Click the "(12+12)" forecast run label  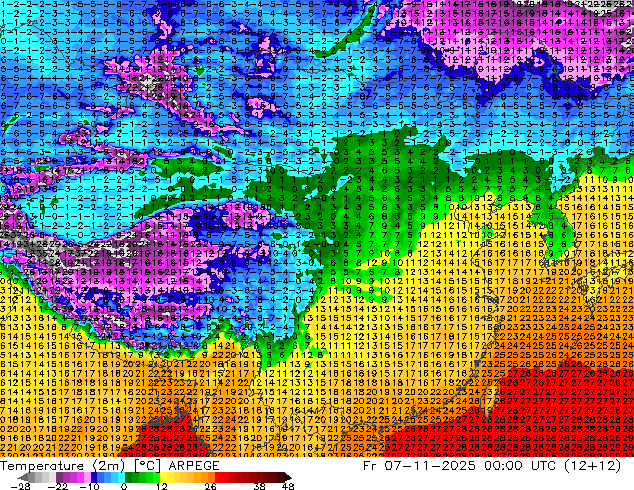pos(593,466)
